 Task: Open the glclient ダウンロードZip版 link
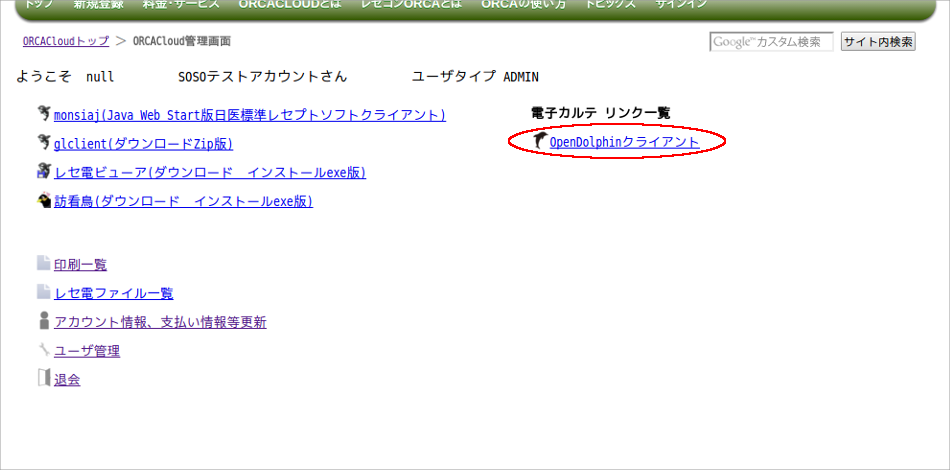click(144, 144)
